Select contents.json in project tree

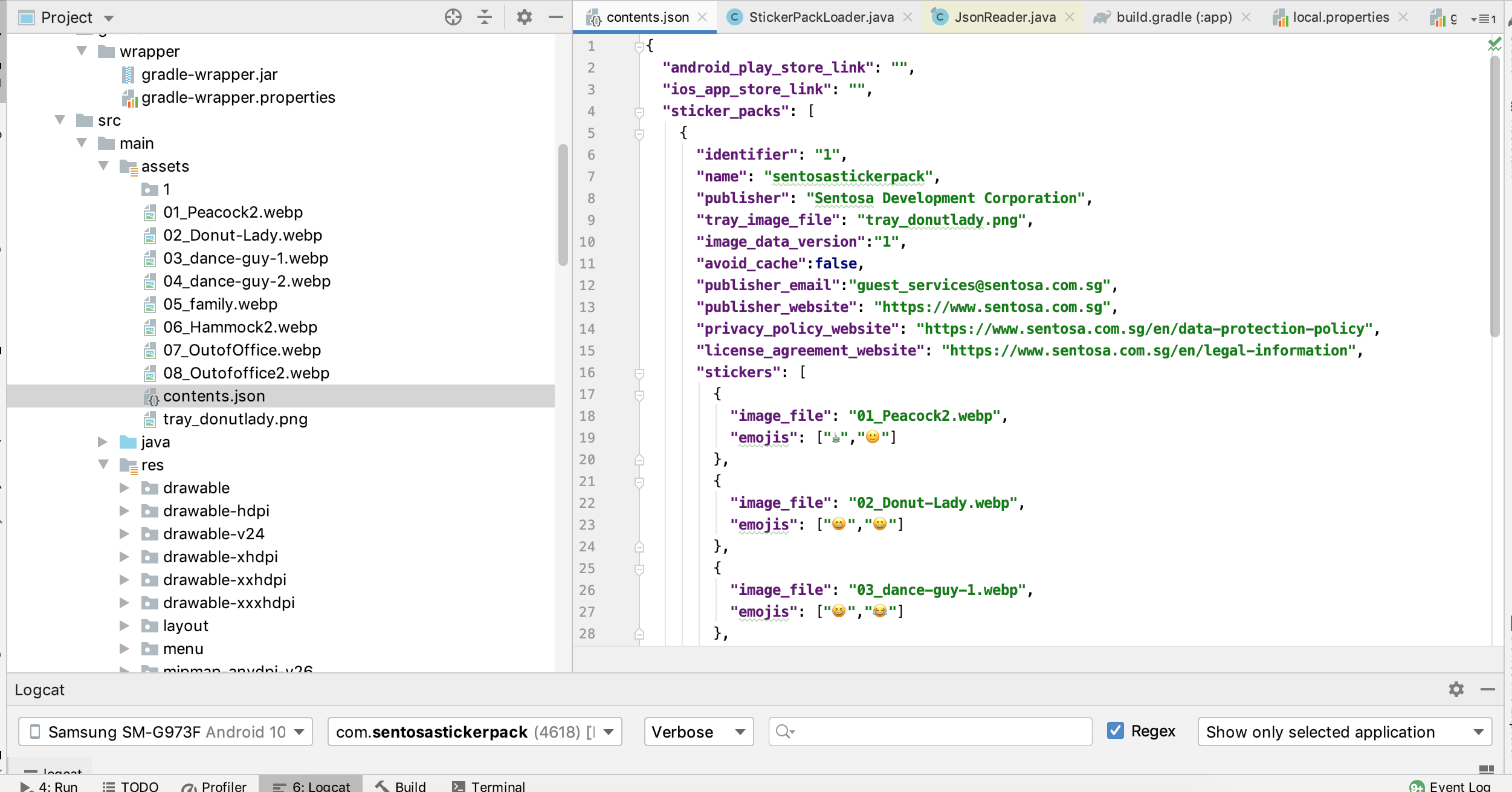214,396
